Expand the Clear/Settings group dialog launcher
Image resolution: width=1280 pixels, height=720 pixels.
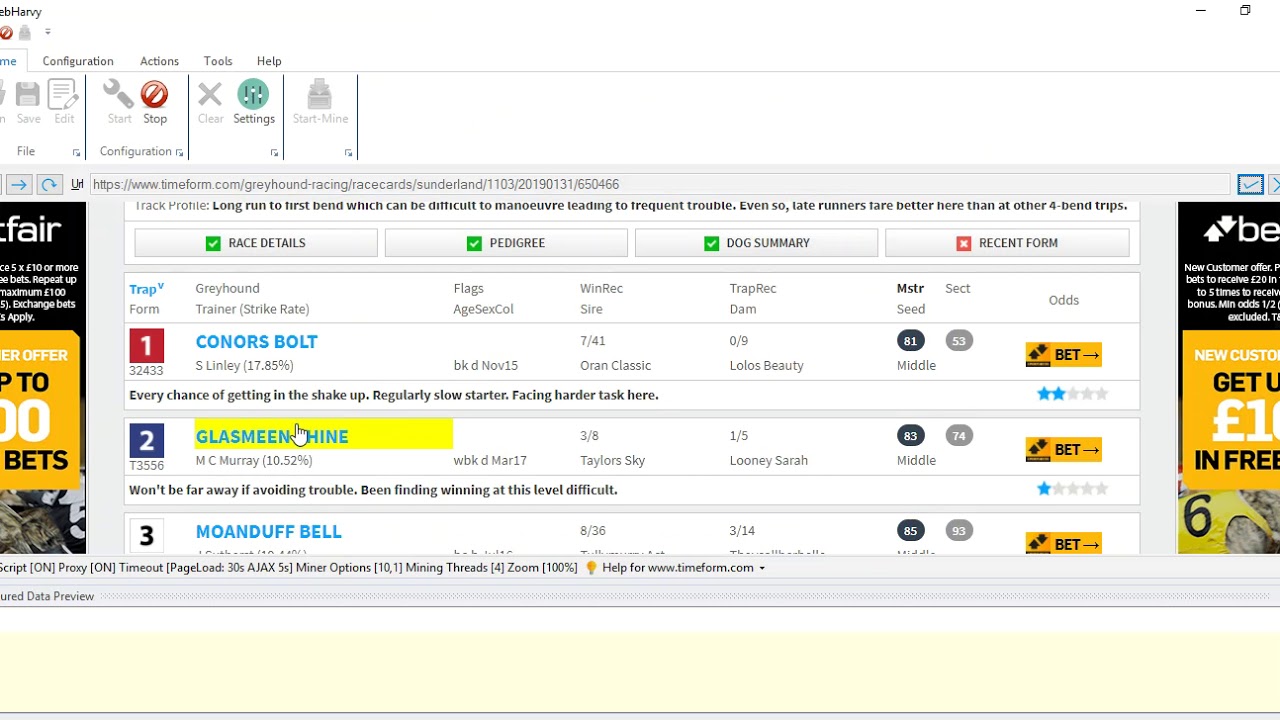[274, 153]
